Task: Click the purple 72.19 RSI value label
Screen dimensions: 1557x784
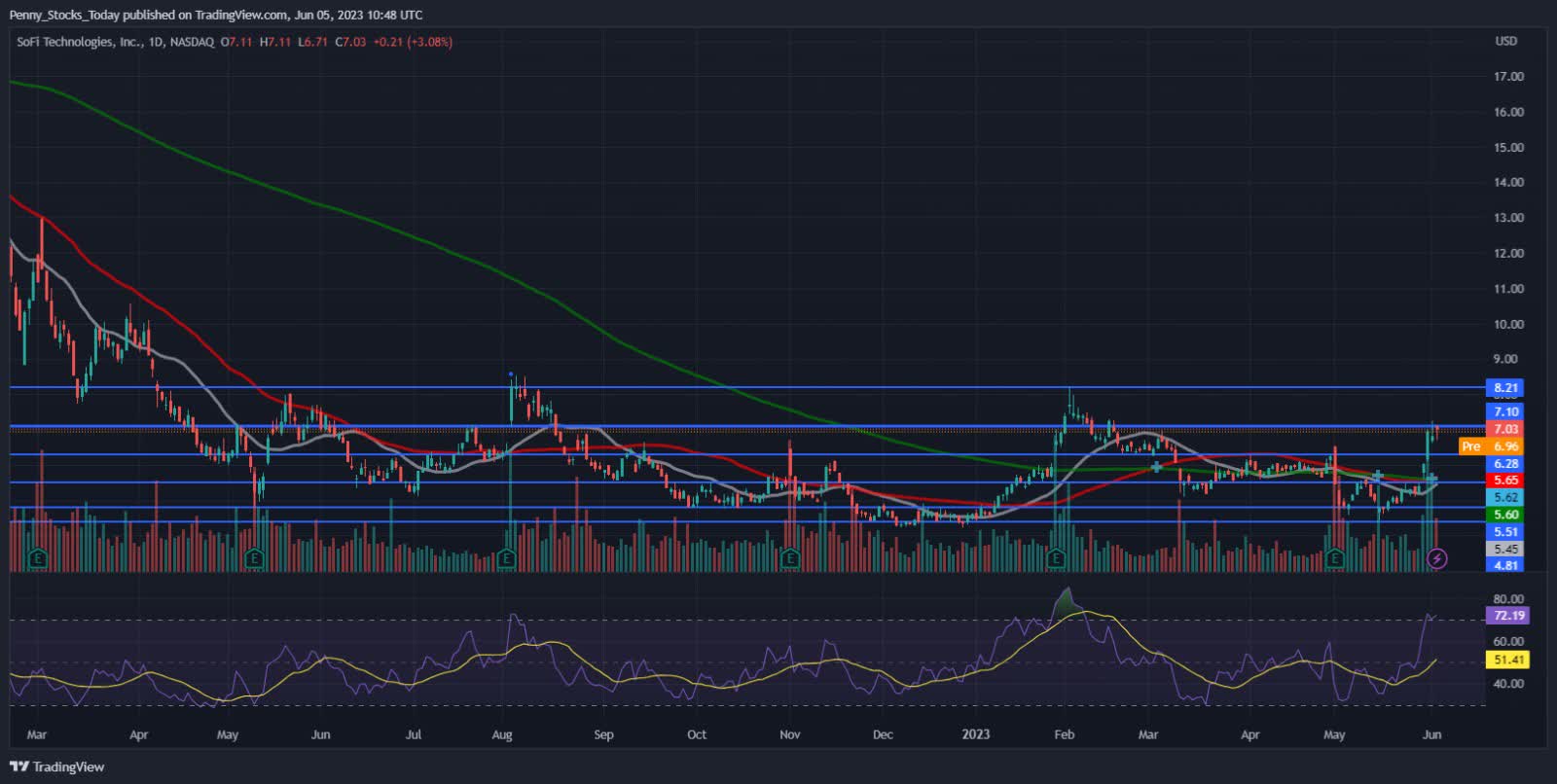Action: pyautogui.click(x=1508, y=616)
